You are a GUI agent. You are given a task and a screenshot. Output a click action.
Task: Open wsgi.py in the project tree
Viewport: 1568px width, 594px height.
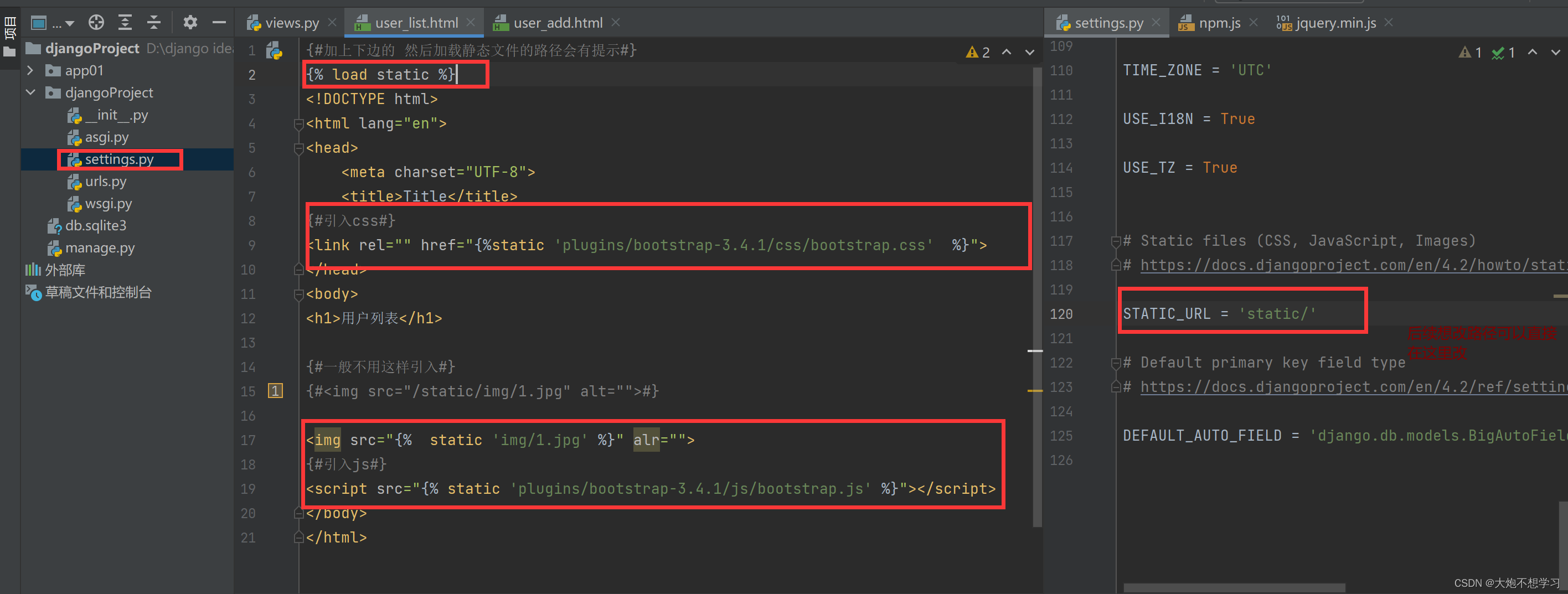tap(100, 203)
